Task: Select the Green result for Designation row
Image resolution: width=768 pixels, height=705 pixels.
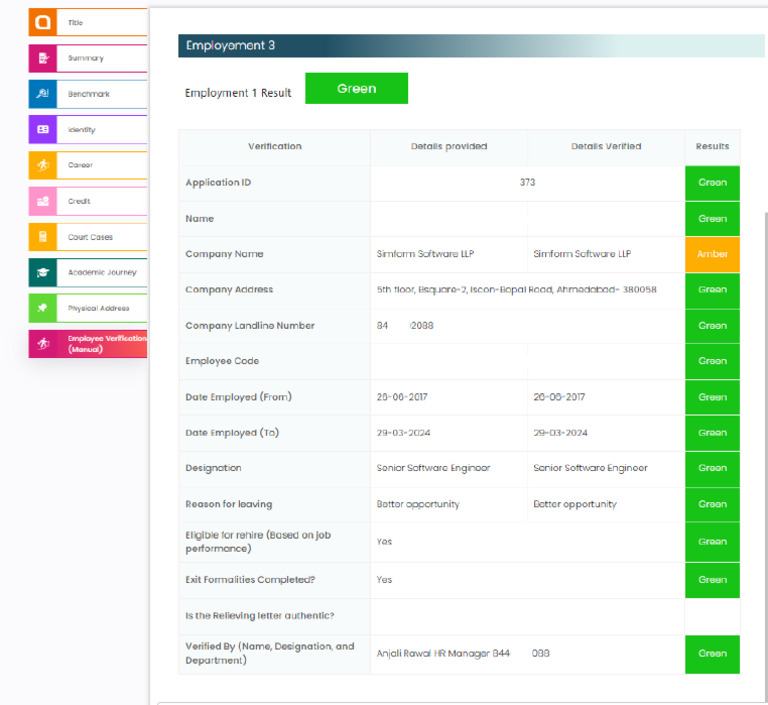Action: 712,468
